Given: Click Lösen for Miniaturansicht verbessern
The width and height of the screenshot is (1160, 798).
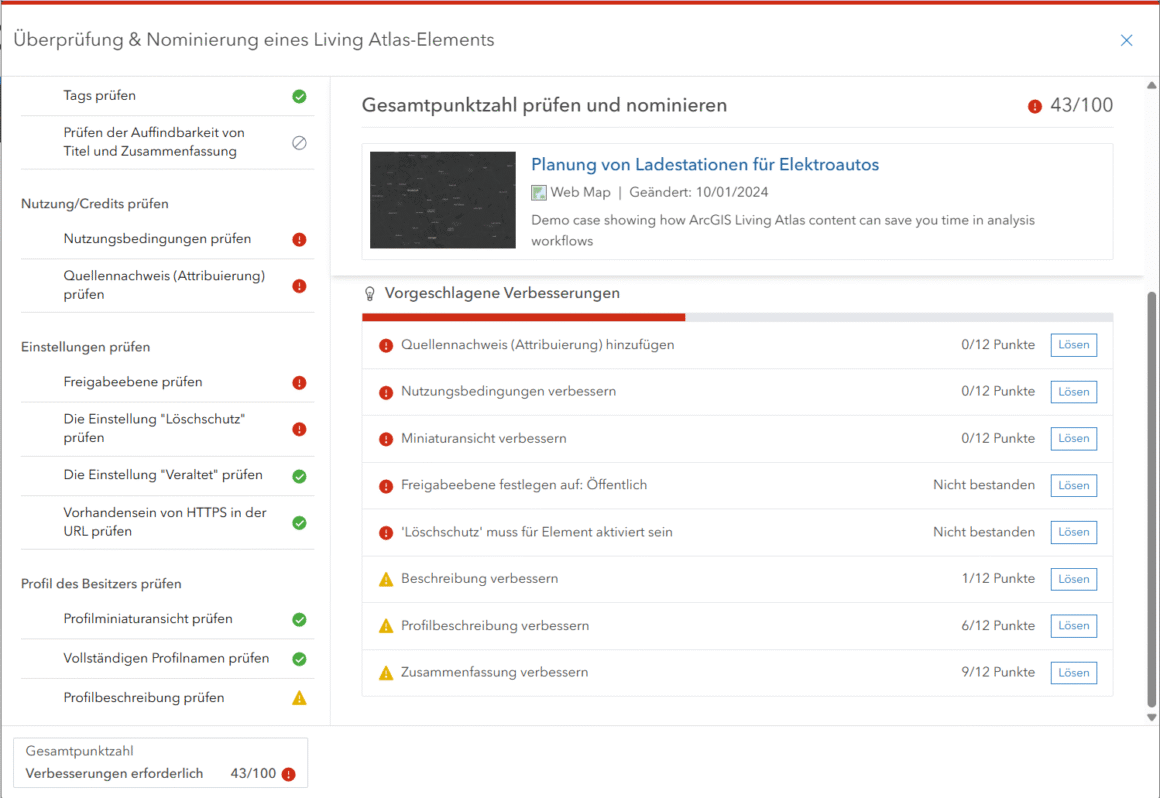Looking at the screenshot, I should click(x=1073, y=439).
